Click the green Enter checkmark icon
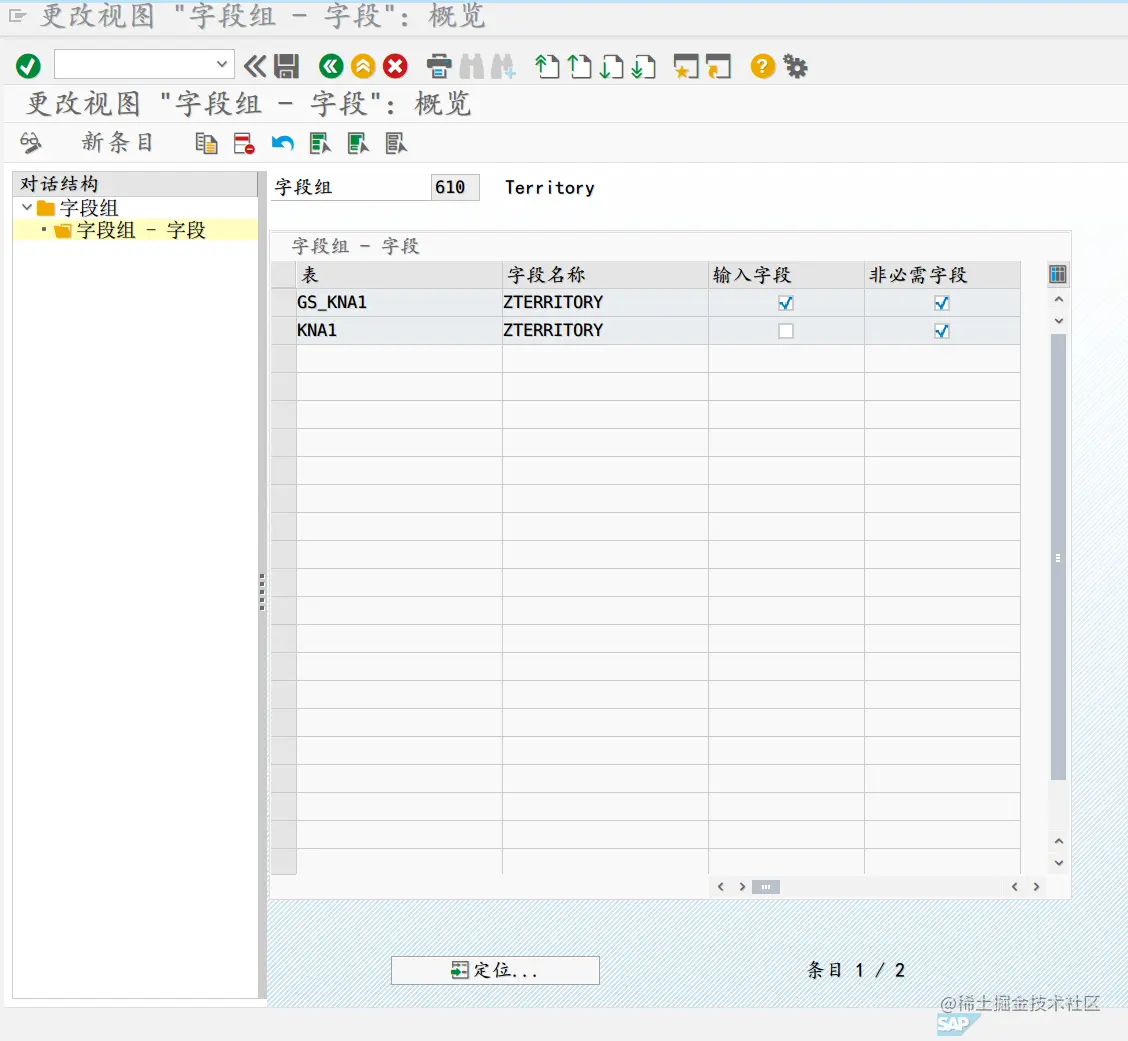 coord(28,67)
